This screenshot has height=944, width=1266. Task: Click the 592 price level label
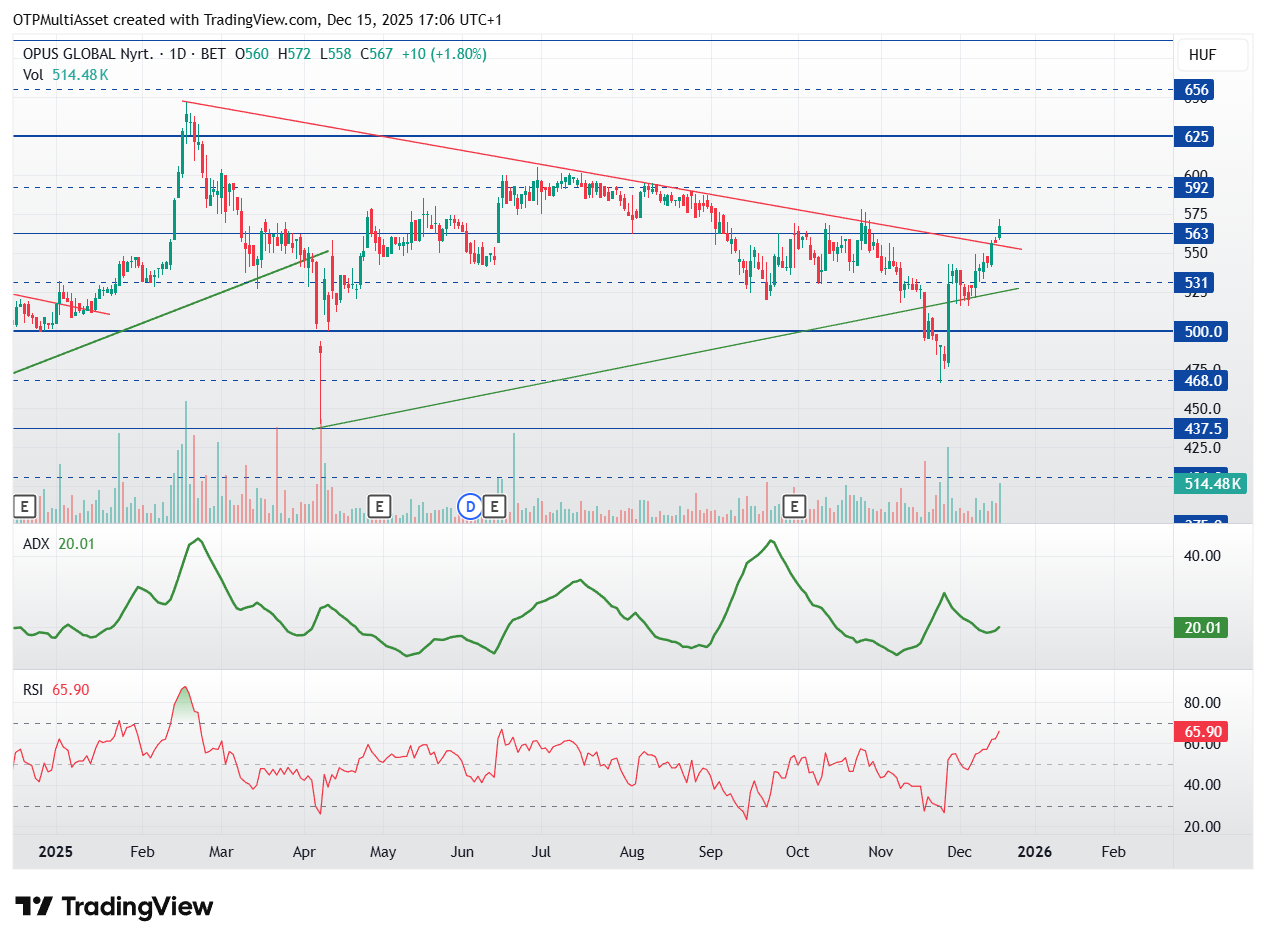[1197, 187]
